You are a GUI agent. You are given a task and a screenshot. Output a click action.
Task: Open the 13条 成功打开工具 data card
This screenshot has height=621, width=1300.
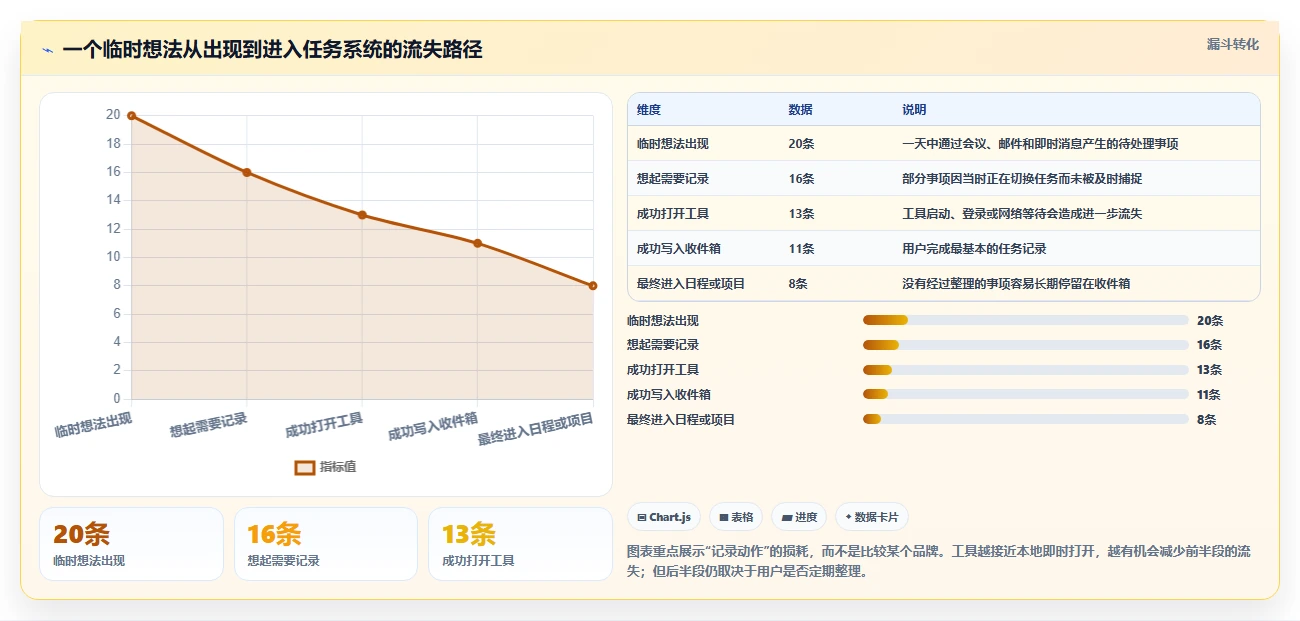pos(520,544)
